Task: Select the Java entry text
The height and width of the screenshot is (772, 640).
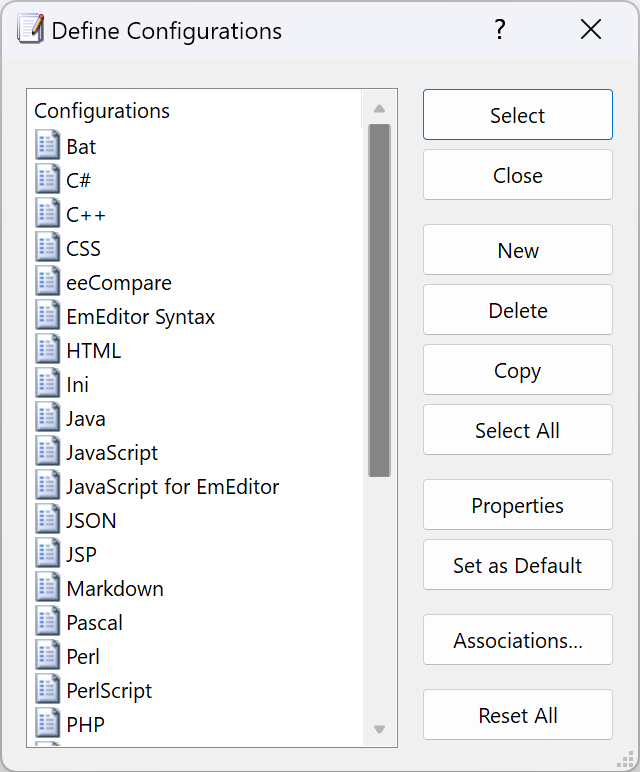Action: 86,418
